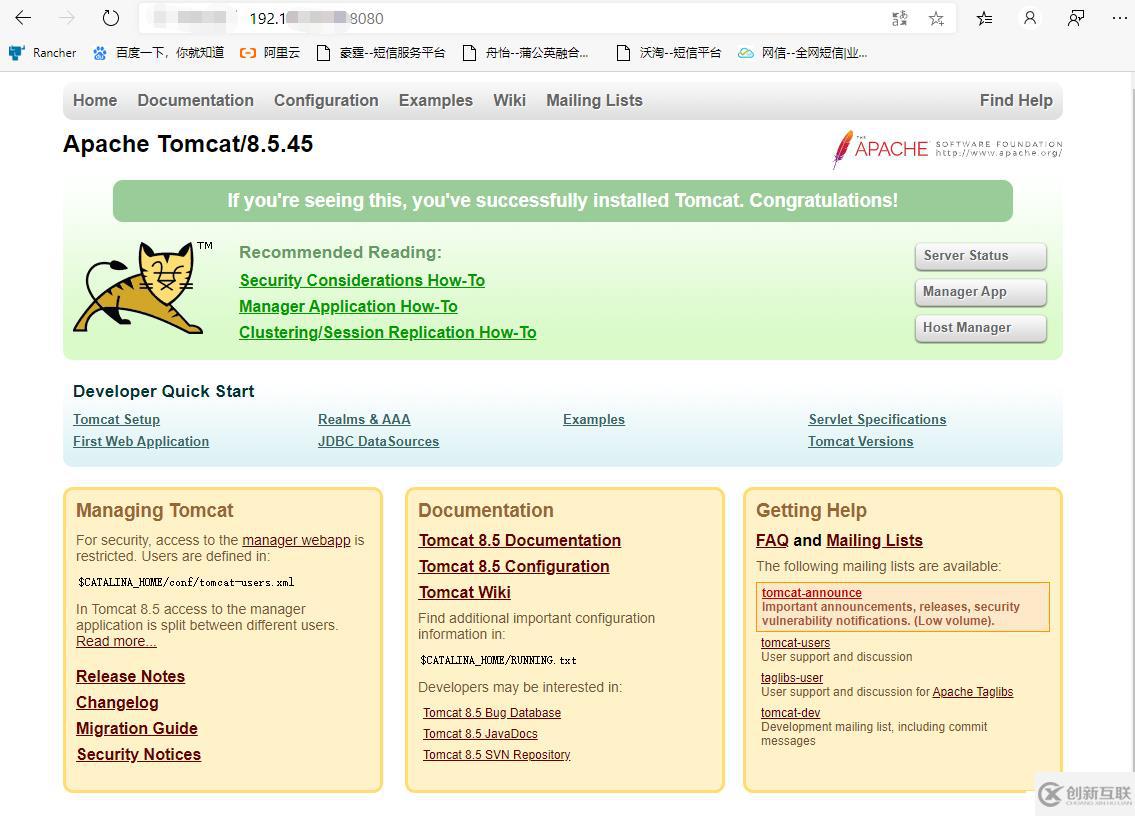
Task: Open Security Considerations How-To
Action: 362,280
